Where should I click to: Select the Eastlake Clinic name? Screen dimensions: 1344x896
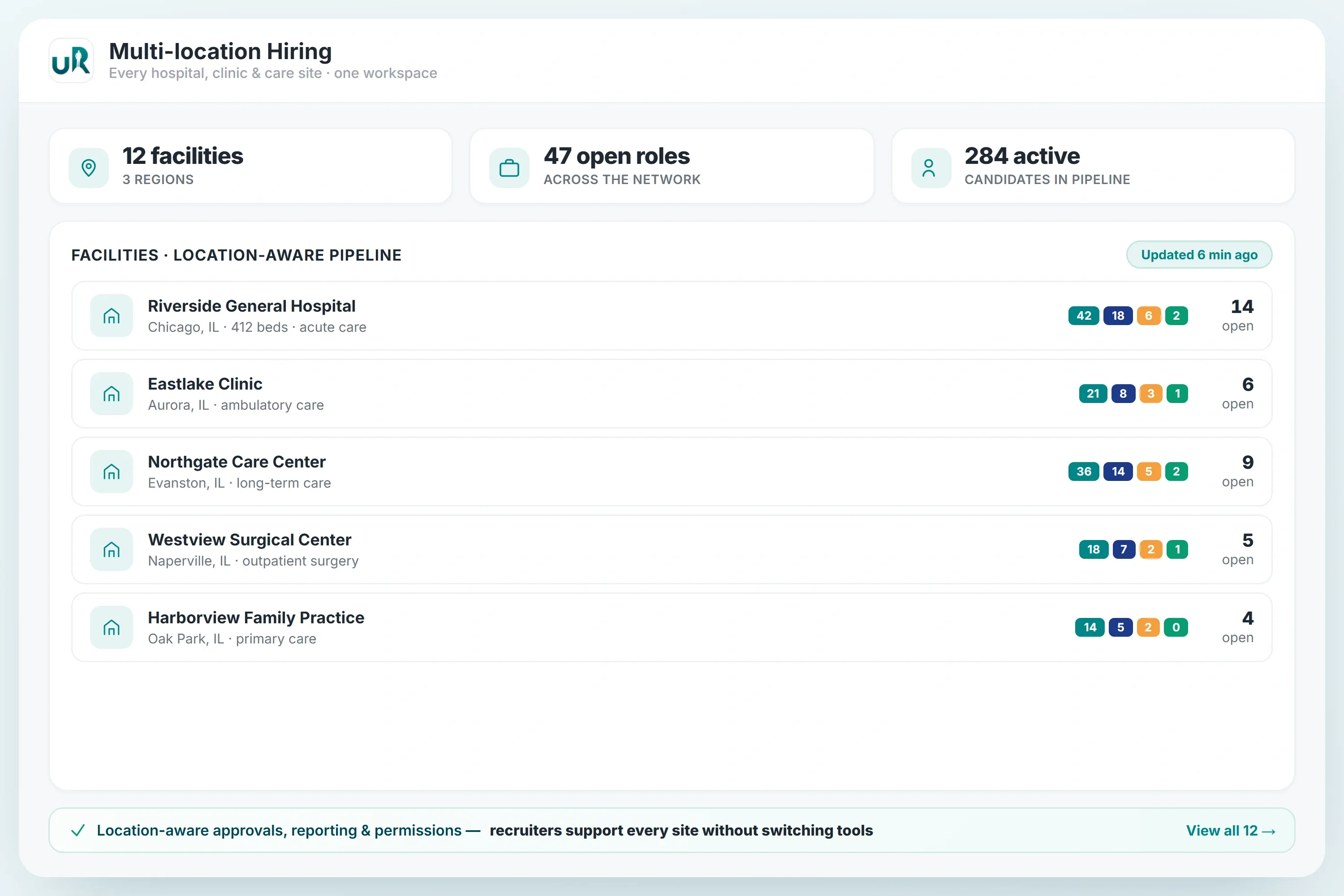tap(205, 383)
